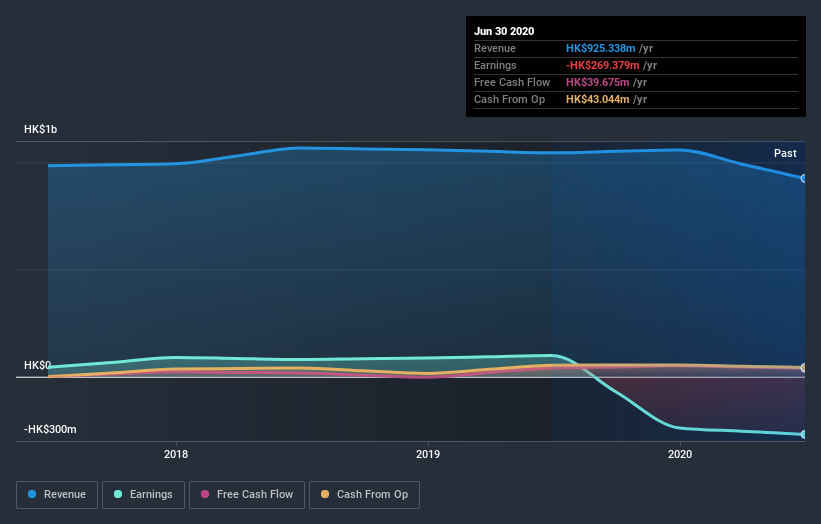Click the HK$1b y-axis label

40,129
